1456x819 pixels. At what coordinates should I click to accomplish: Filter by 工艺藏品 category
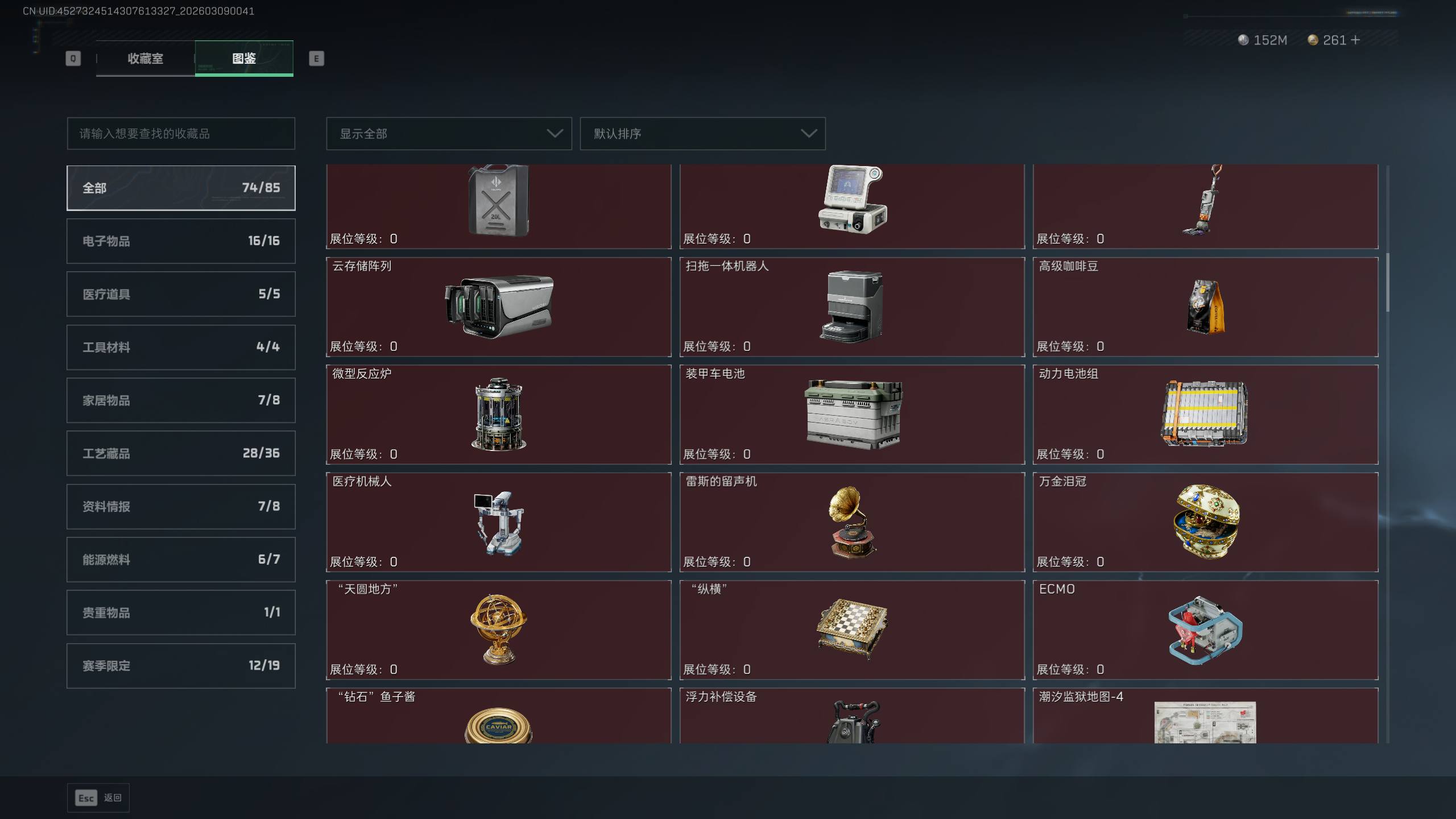(x=181, y=453)
